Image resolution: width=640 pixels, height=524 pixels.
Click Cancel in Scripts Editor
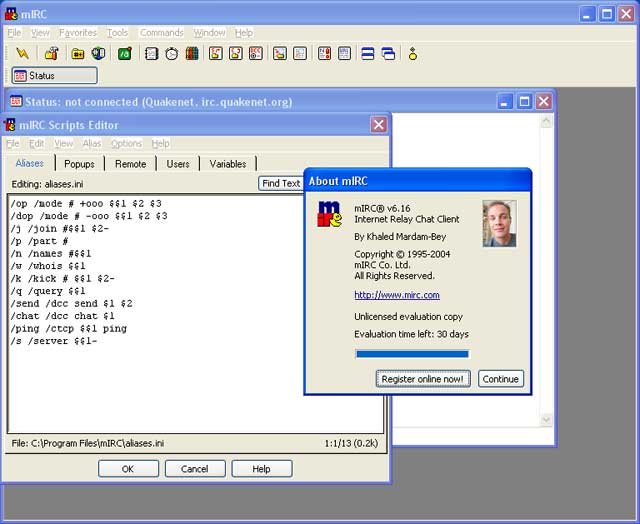[x=195, y=469]
